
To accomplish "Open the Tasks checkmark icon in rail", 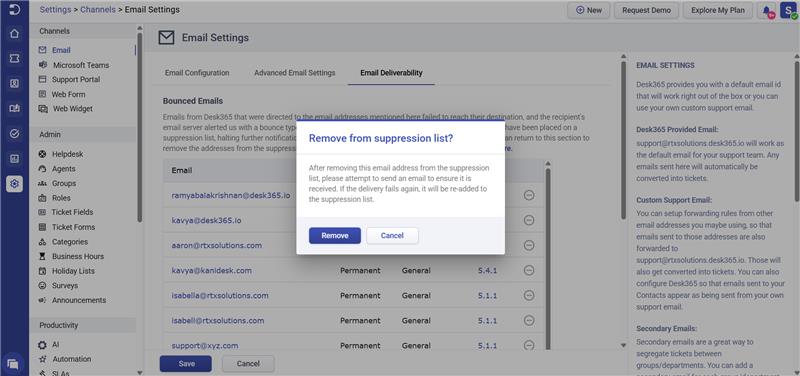I will point(14,134).
